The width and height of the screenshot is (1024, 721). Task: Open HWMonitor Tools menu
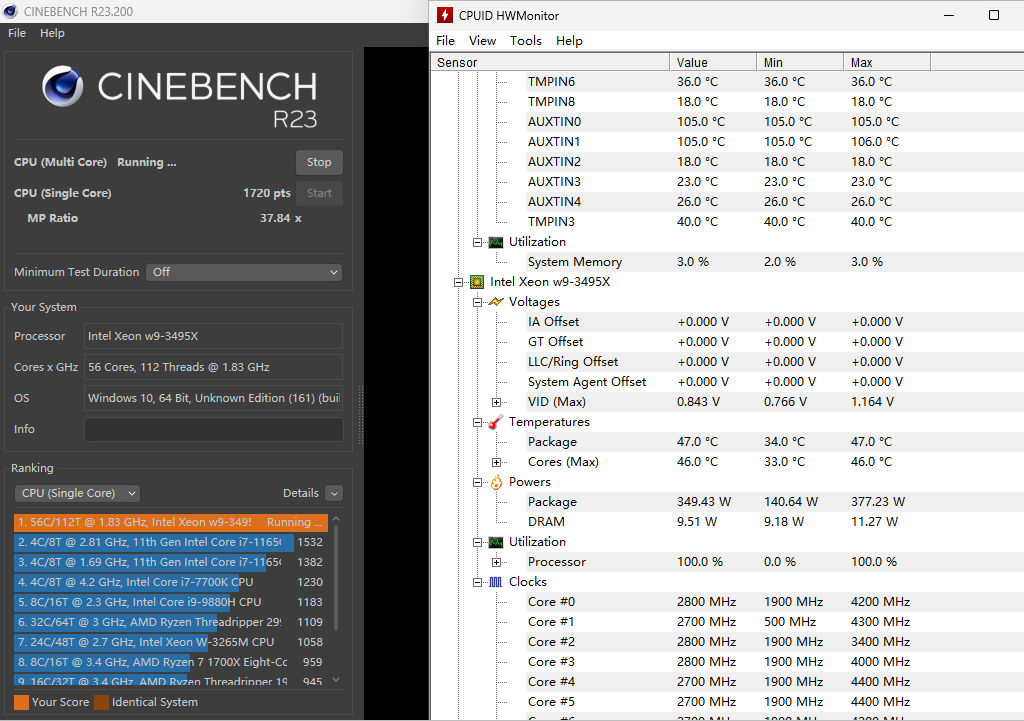click(x=526, y=40)
